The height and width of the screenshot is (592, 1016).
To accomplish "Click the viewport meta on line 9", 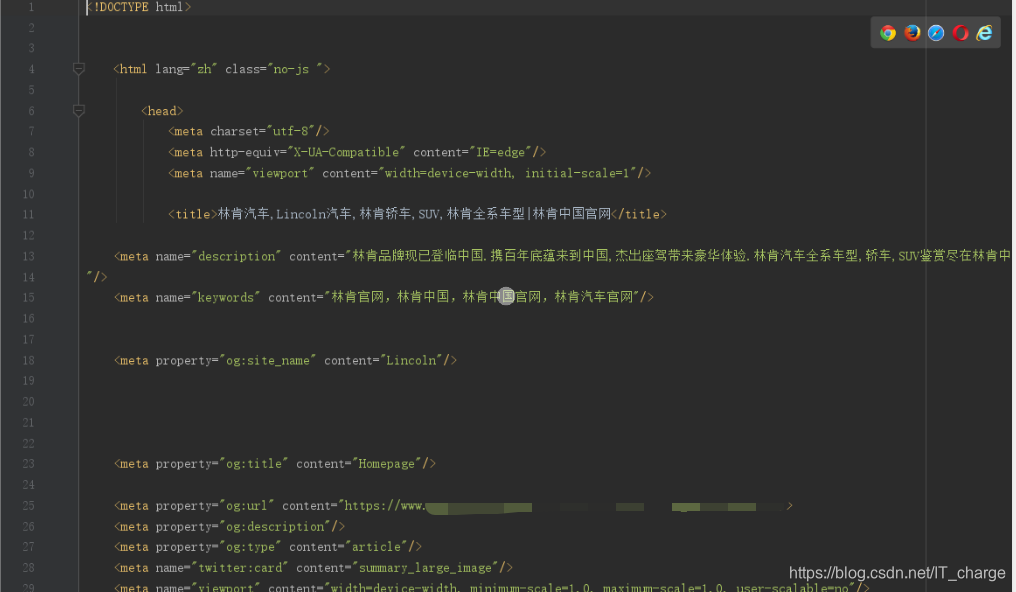I will pos(410,173).
